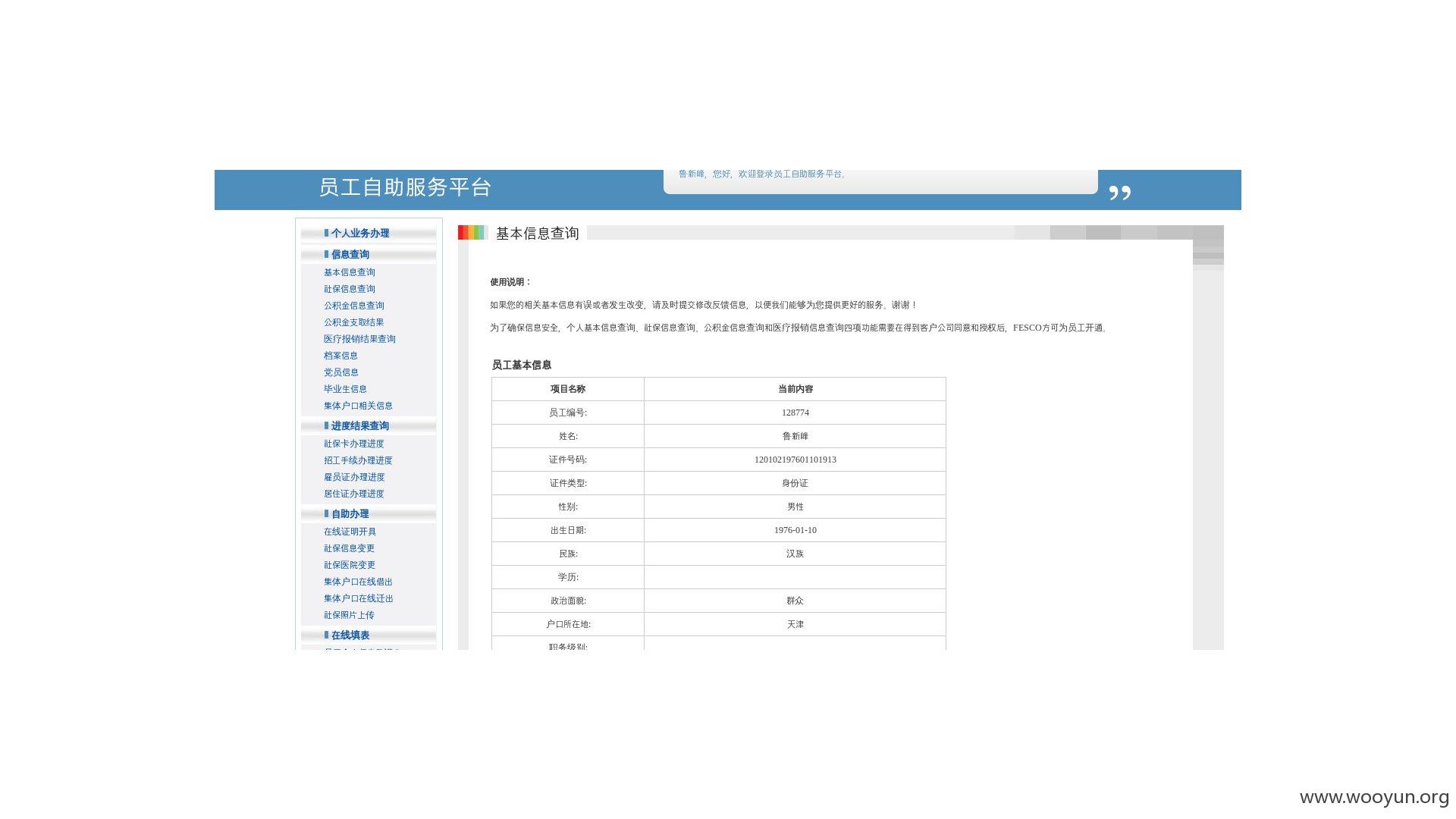The height and width of the screenshot is (819, 1456).
Task: Open the 档案信息 link
Action: (x=341, y=356)
